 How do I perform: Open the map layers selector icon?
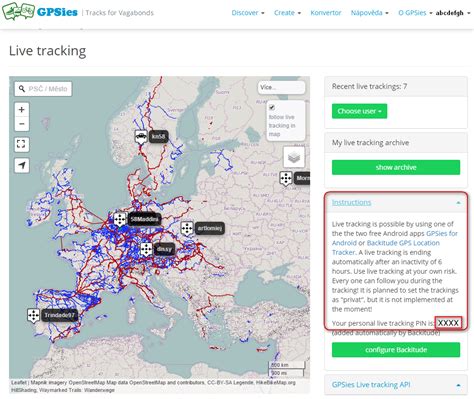point(294,157)
